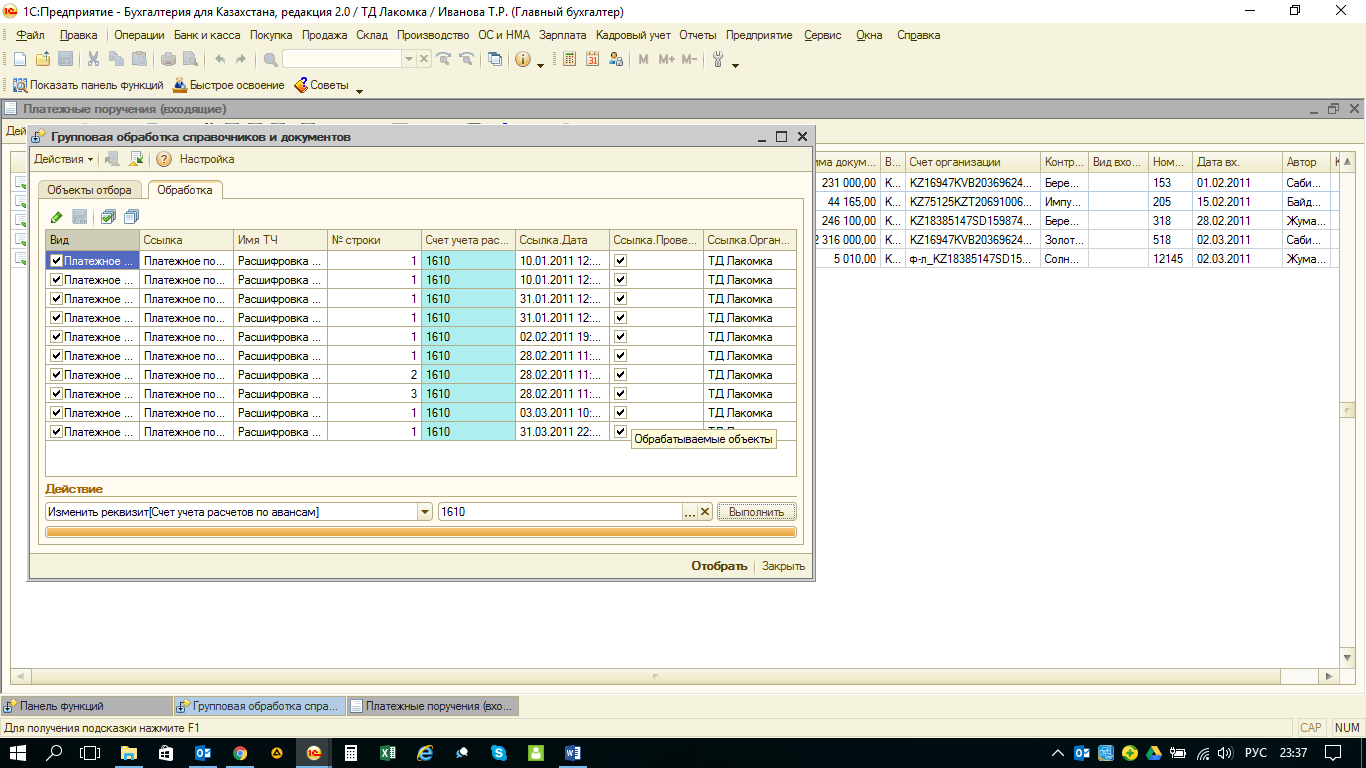This screenshot has width=1366, height=768.
Task: Toggle Ссылка.Проведен checkbox in 03.03.2011 row
Action: 621,413
